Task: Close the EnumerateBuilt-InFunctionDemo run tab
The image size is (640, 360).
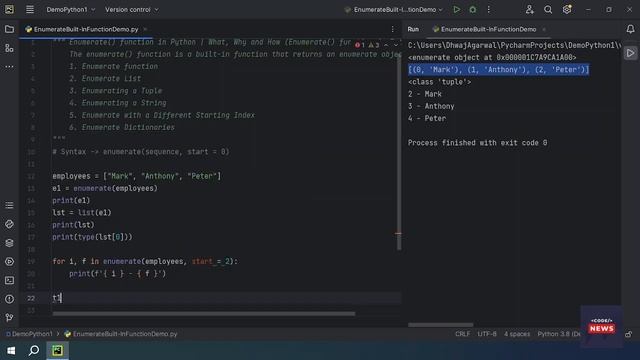Action: click(544, 29)
